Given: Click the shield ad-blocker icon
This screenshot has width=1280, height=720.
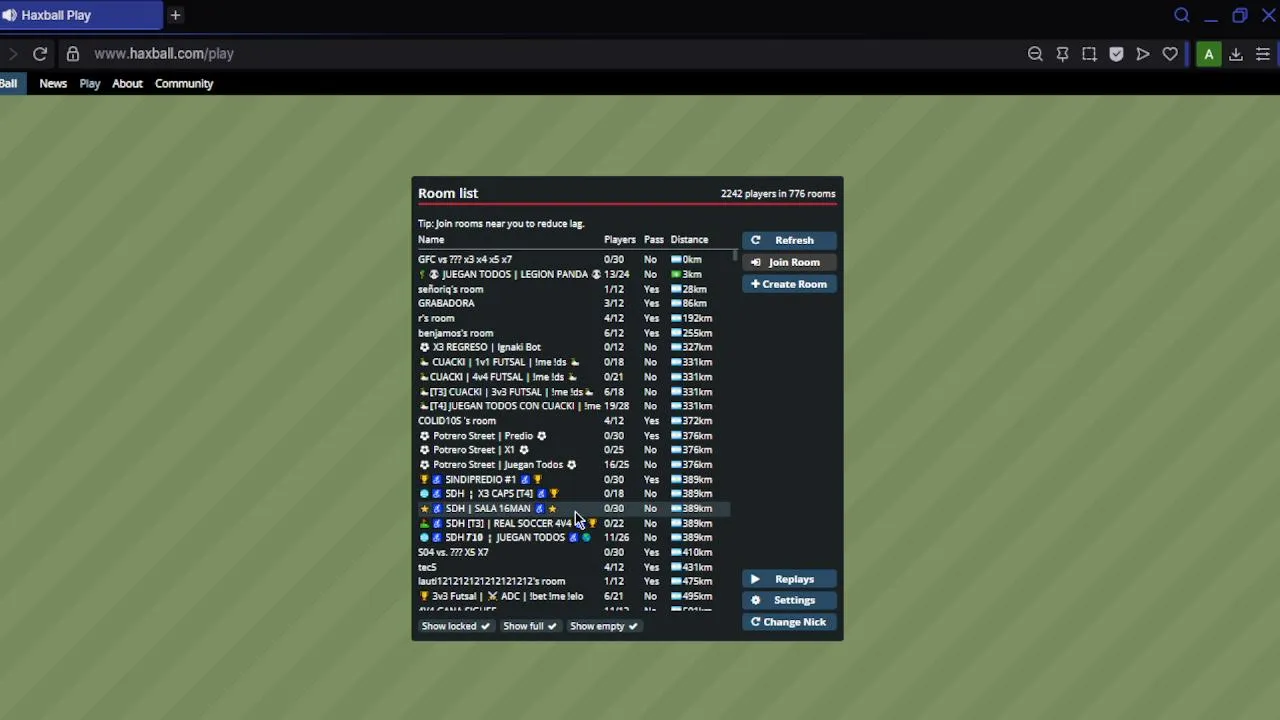Looking at the screenshot, I should (x=1116, y=54).
